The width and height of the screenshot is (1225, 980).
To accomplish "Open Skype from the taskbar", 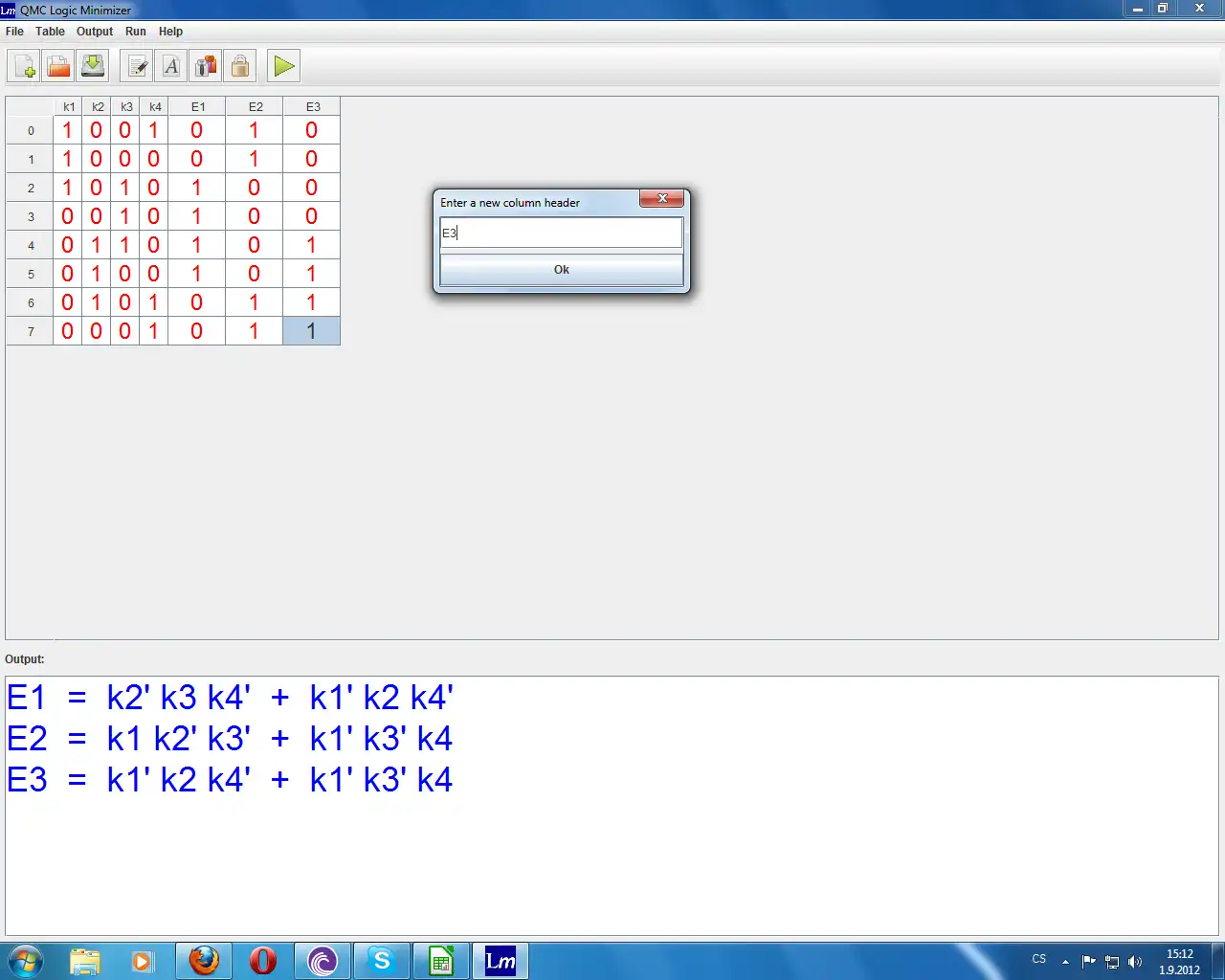I will point(382,961).
